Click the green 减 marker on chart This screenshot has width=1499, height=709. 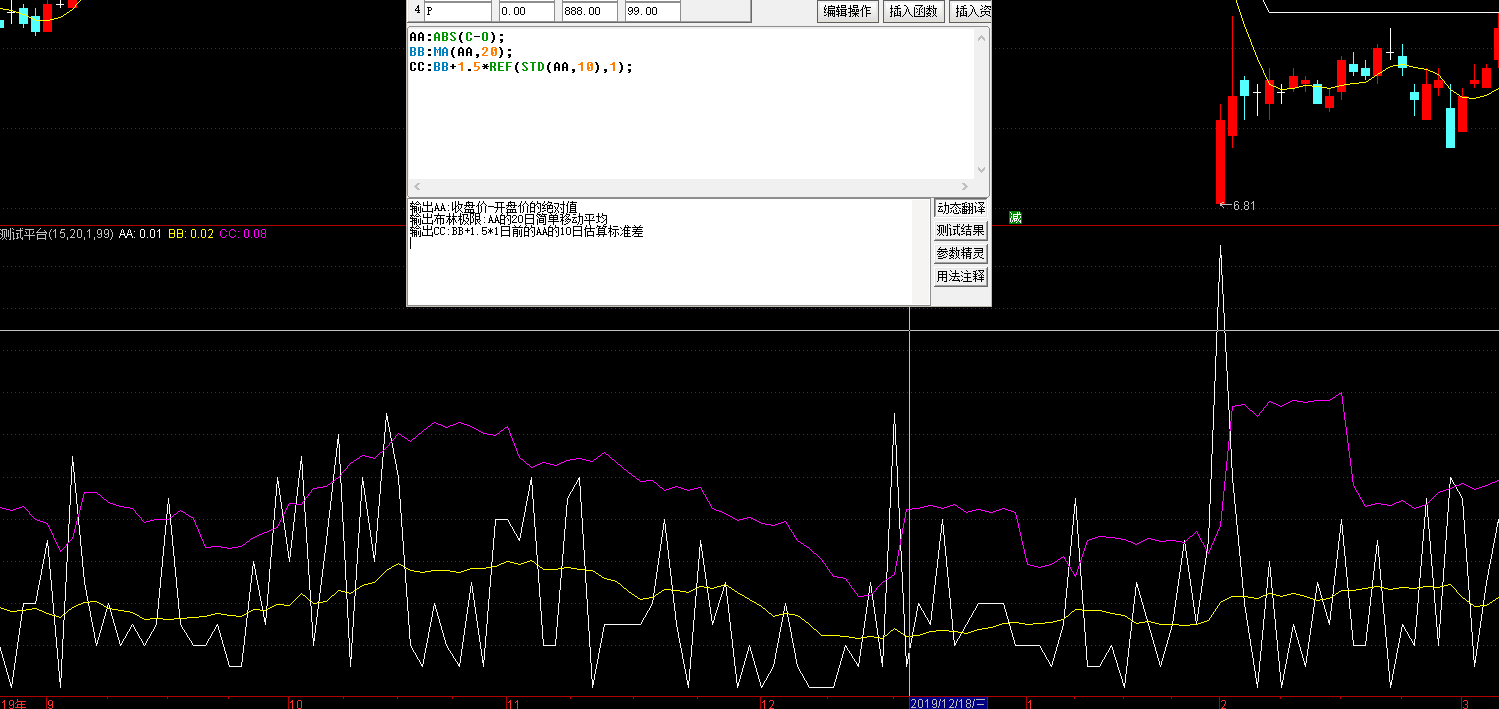(x=1015, y=218)
